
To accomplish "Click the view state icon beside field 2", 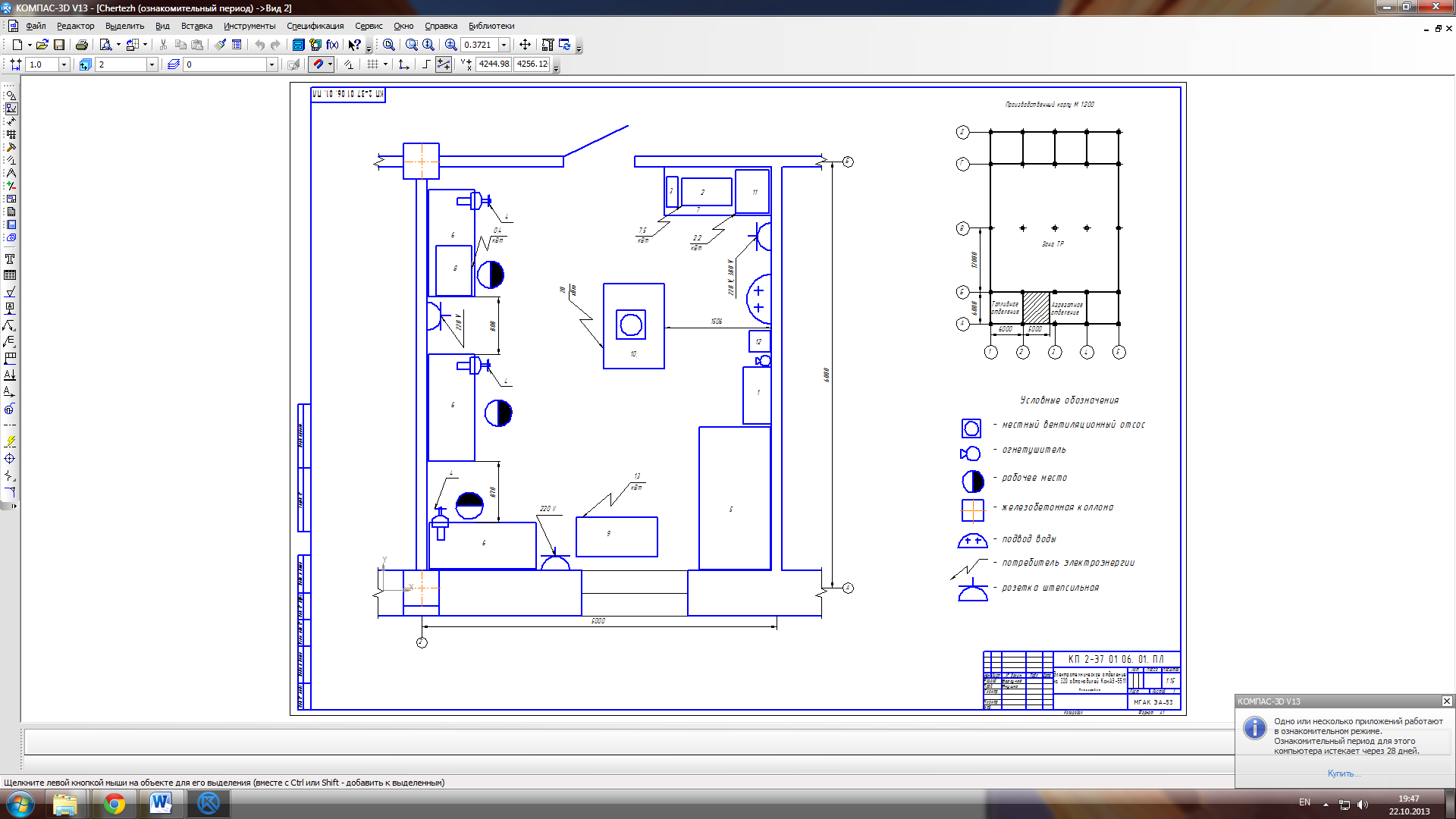I will pos(85,64).
